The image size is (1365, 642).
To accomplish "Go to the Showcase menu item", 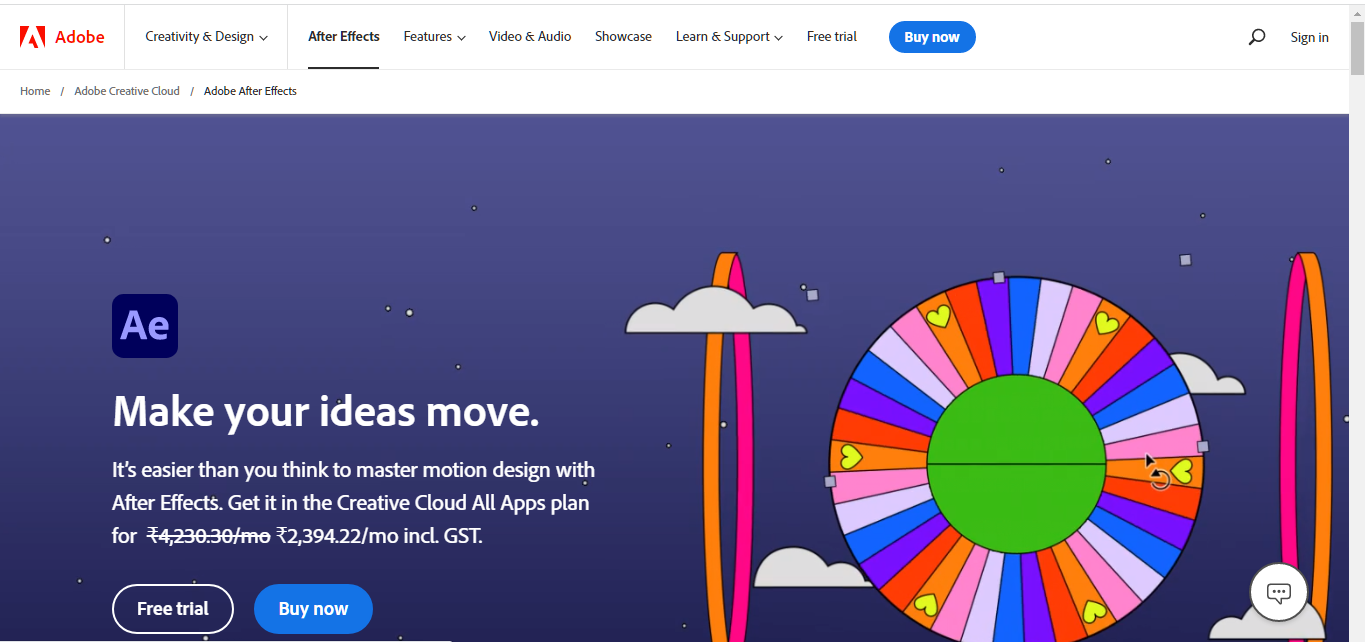I will pyautogui.click(x=623, y=37).
